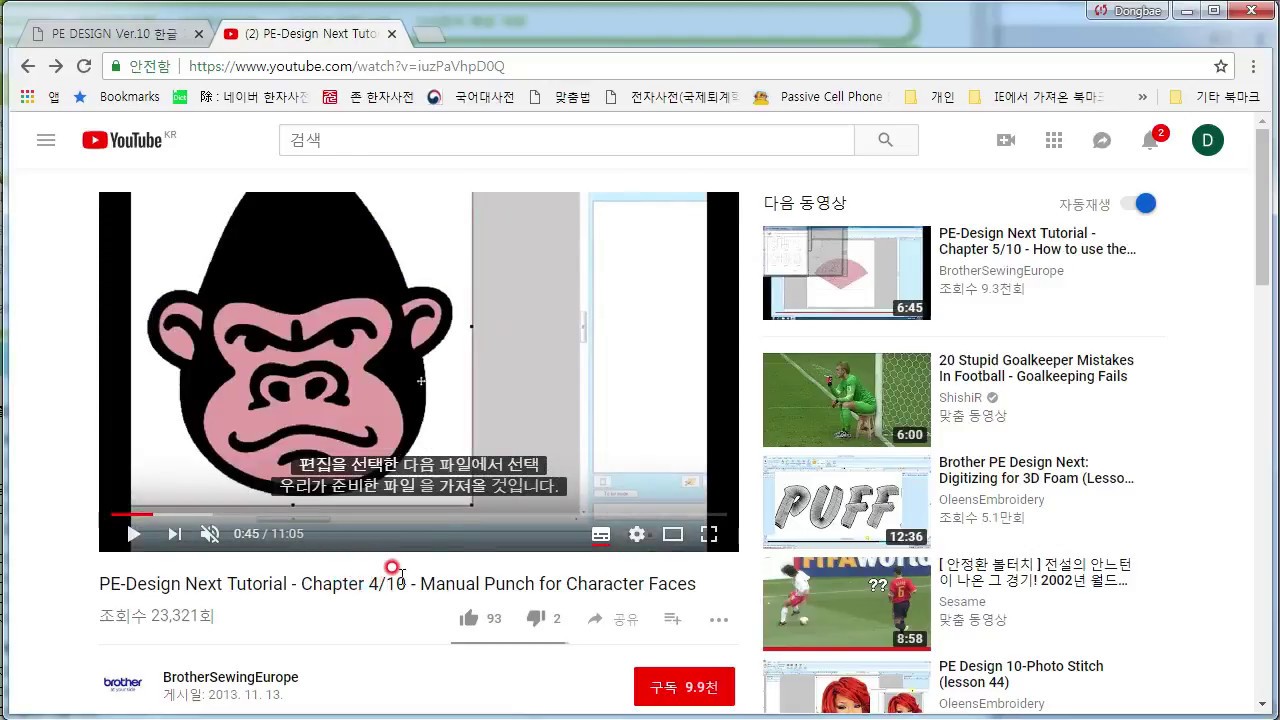Click the Brother channel logo
The height and width of the screenshot is (720, 1280).
(123, 685)
